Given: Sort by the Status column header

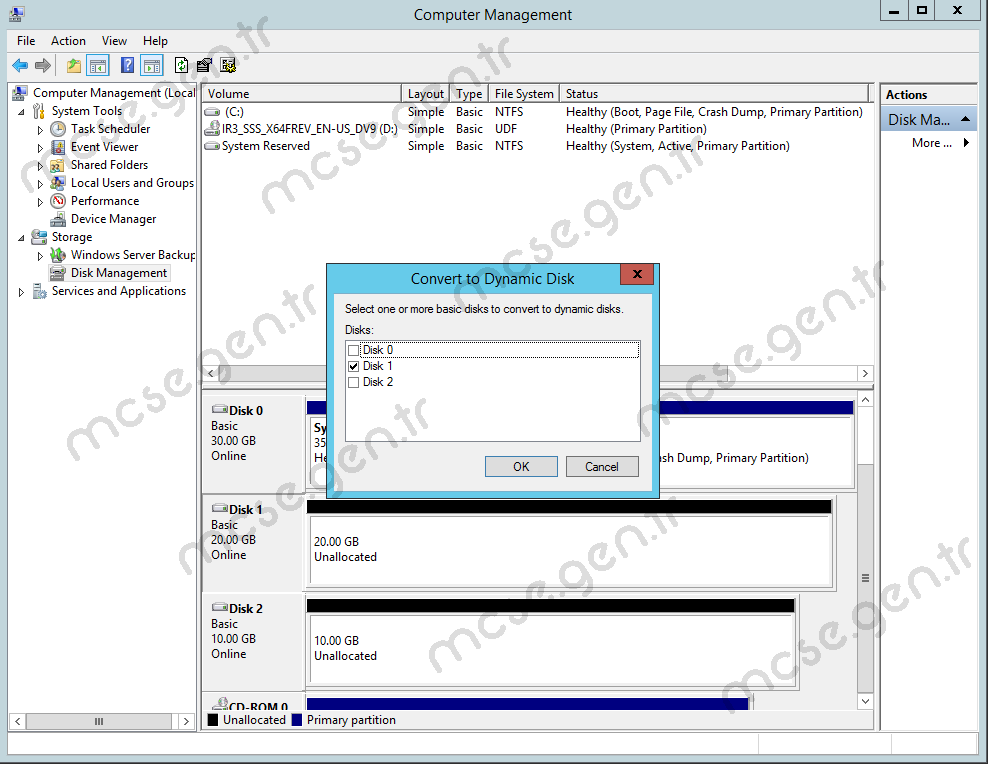Looking at the screenshot, I should [715, 94].
